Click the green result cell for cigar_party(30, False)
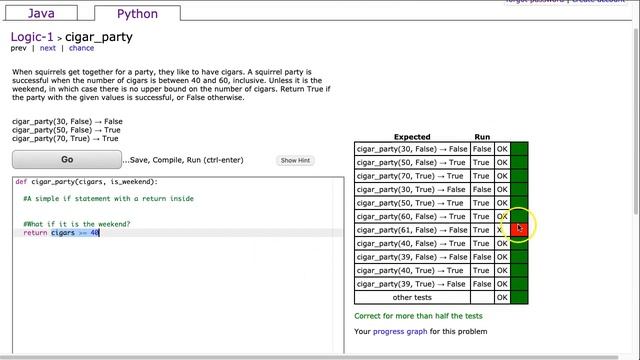The height and width of the screenshot is (360, 640). point(519,149)
